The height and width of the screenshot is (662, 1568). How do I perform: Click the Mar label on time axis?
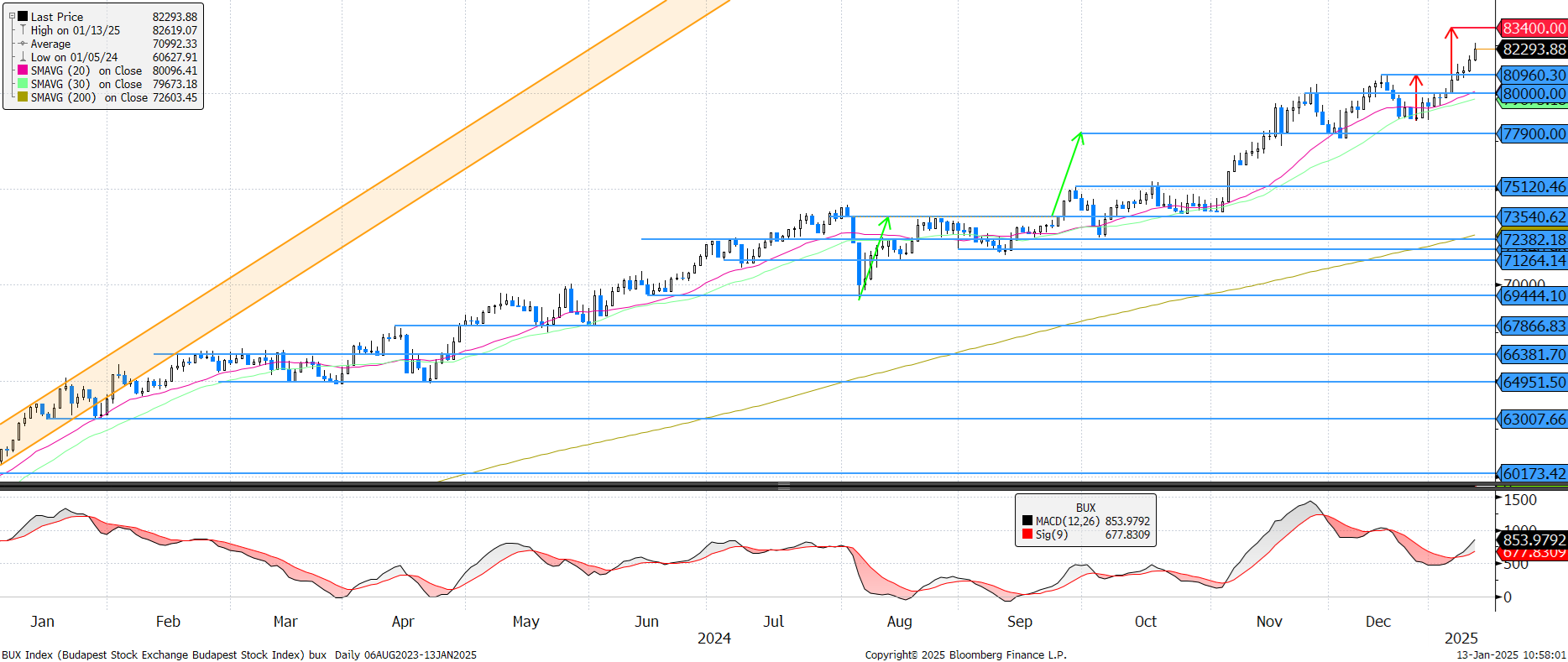point(285,622)
